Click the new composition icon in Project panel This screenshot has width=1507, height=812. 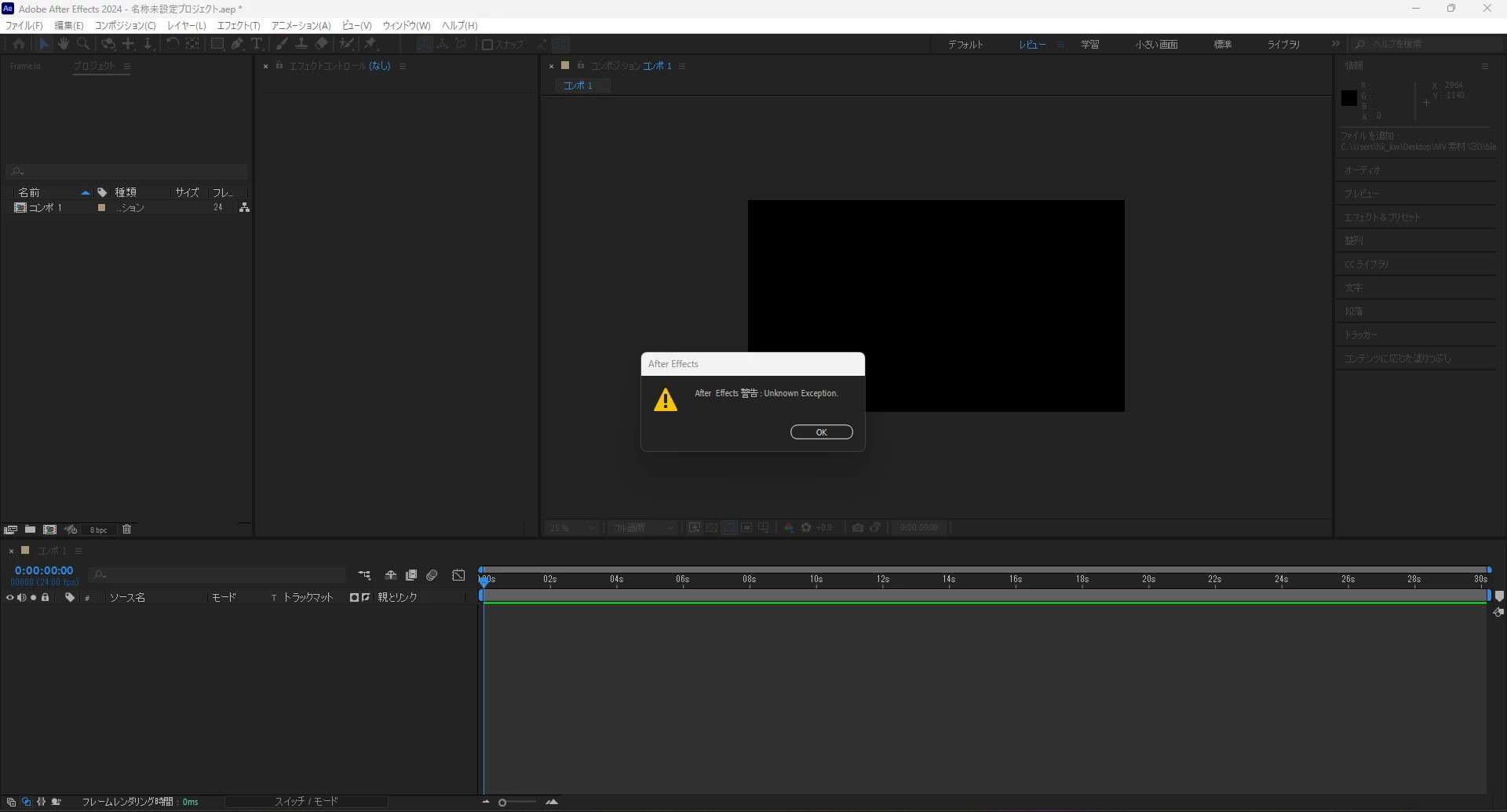coord(49,530)
